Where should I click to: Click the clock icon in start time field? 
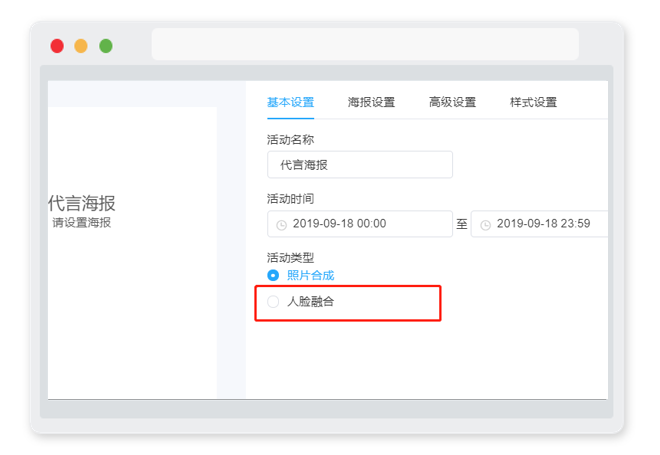pyautogui.click(x=281, y=225)
